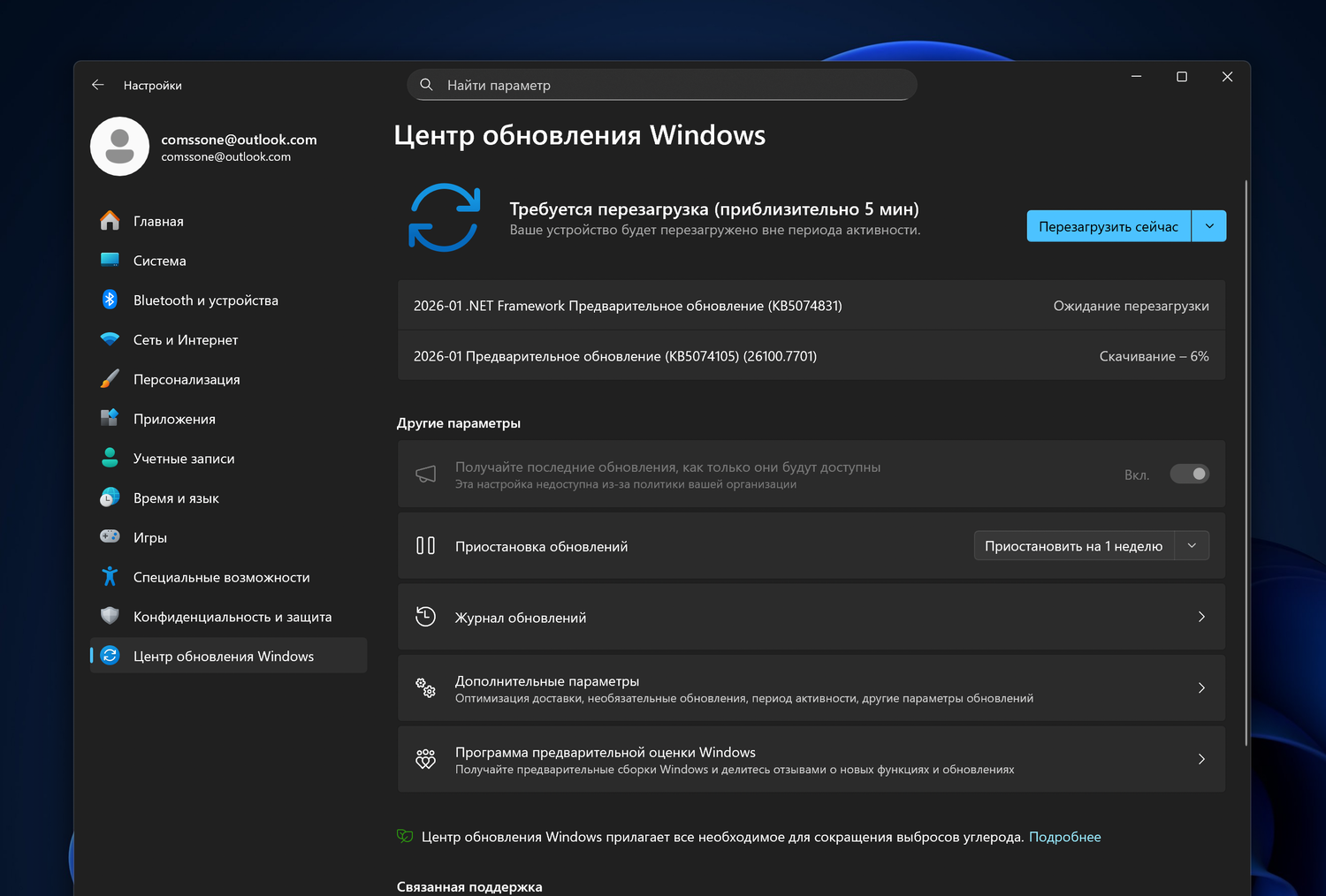
Task: Click the settings page vertical scrollbar
Action: 1246,463
